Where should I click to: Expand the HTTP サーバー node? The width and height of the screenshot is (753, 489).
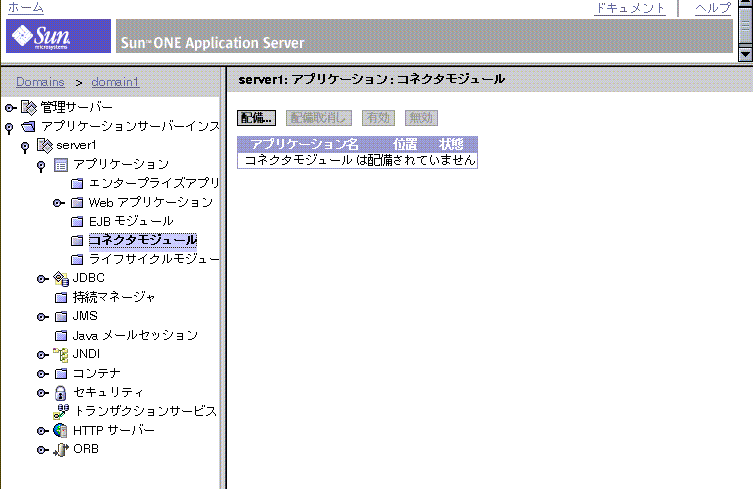[x=43, y=431]
